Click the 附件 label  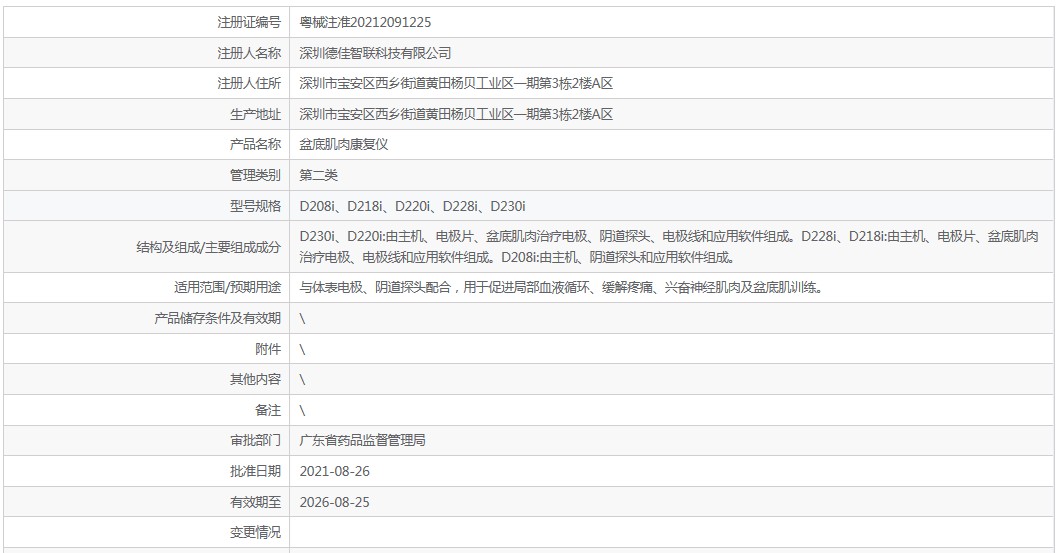pos(268,349)
